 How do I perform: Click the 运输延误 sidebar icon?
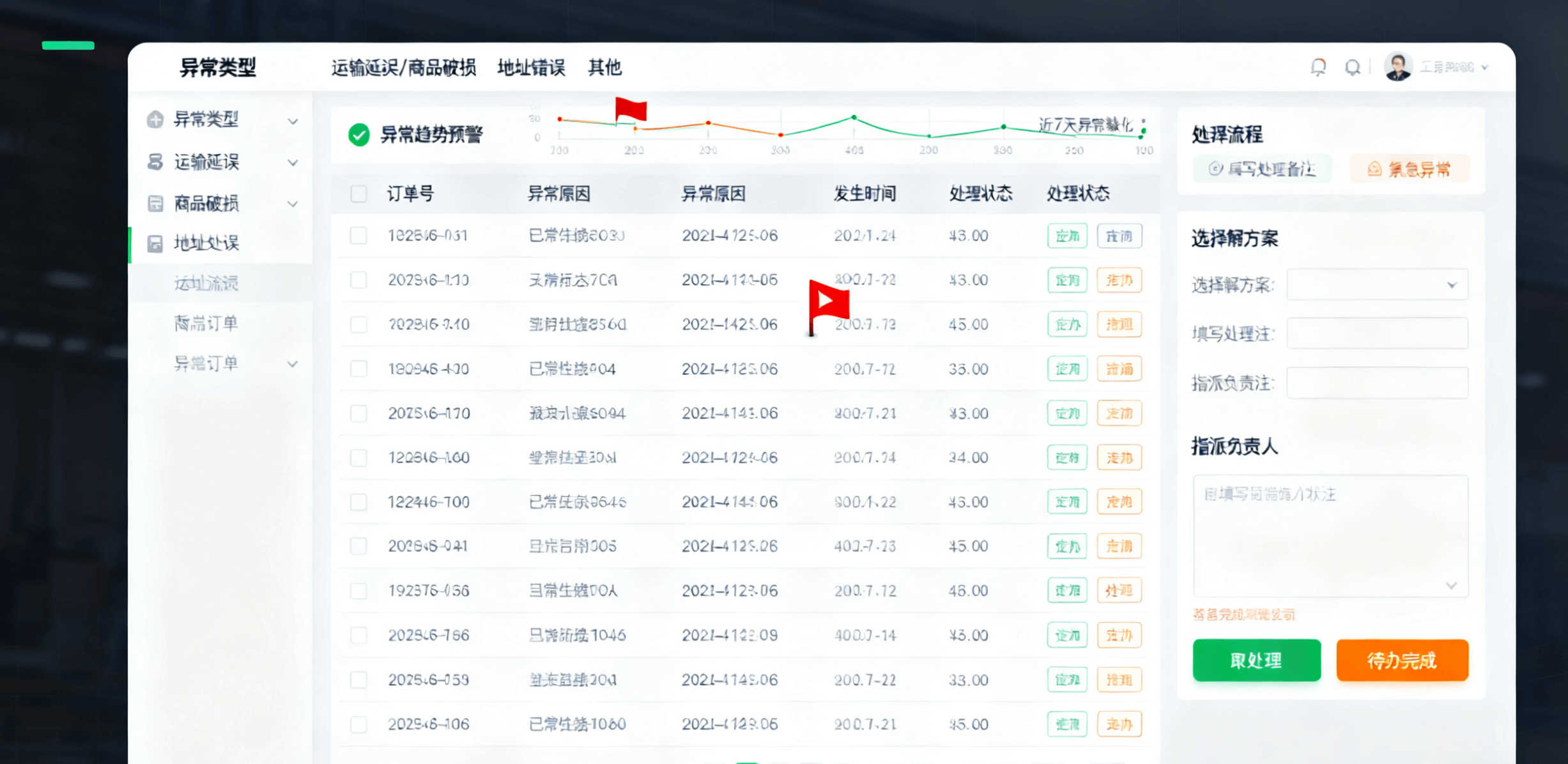[155, 162]
